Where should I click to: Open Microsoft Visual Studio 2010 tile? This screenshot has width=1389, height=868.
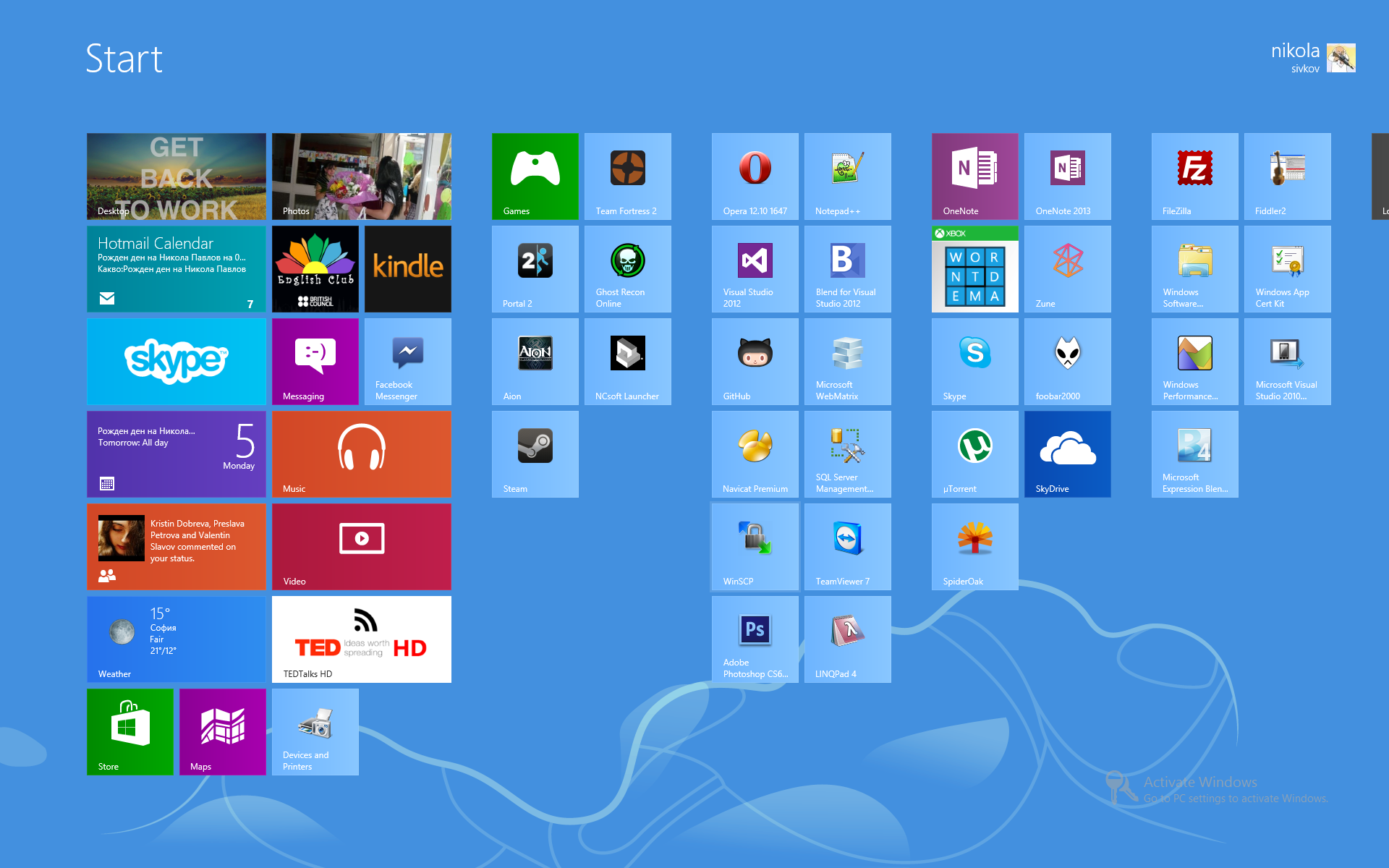point(1288,362)
